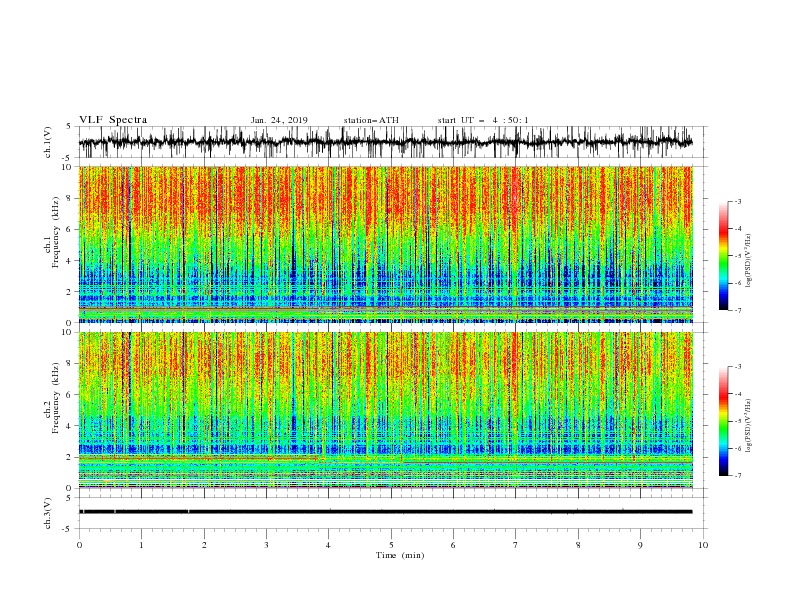Click time-axis tick label '0'
Viewport: 792px width, 612px height.
[79, 545]
